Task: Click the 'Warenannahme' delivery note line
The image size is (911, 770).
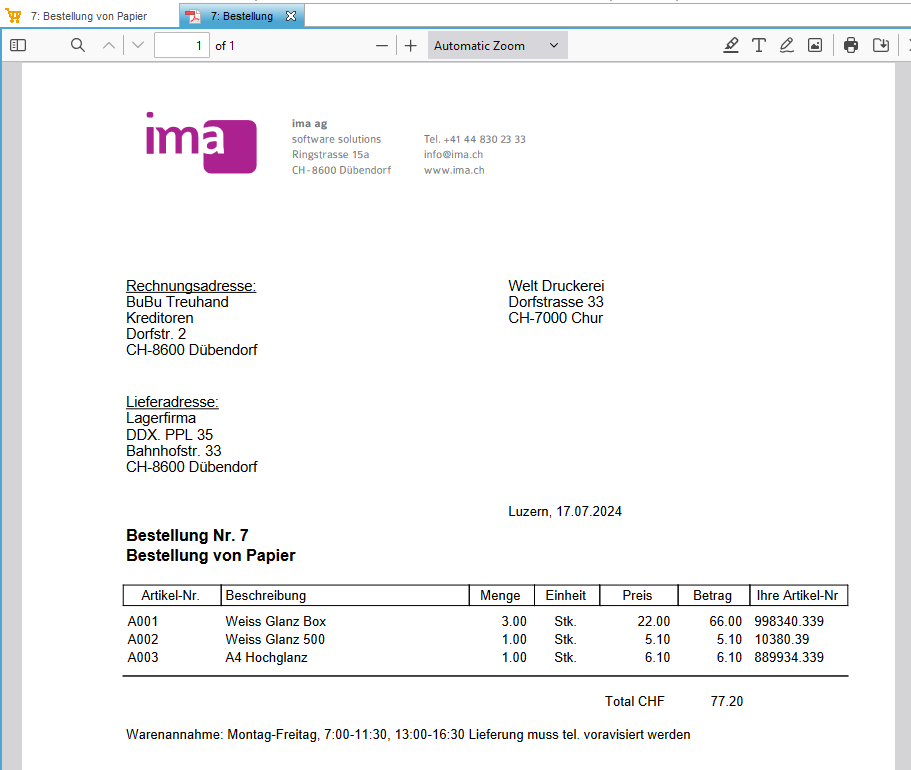Action: (408, 735)
